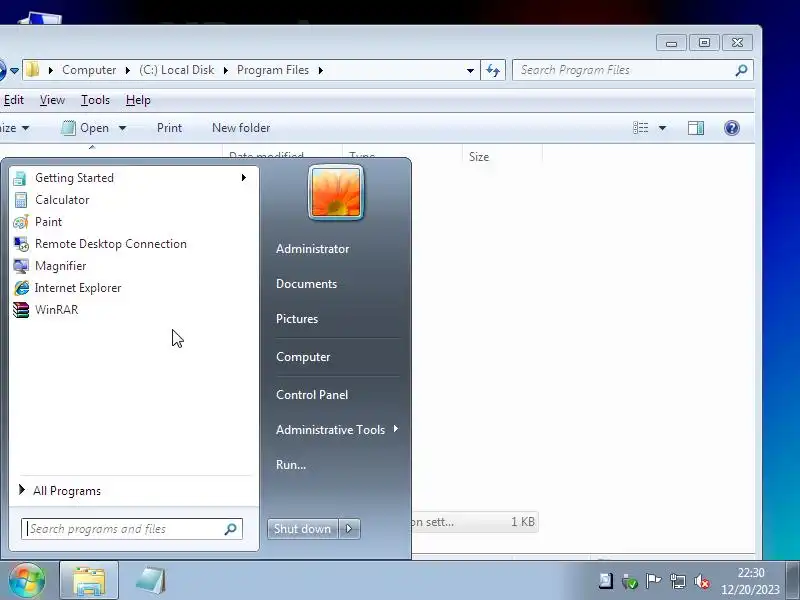This screenshot has width=800, height=600.
Task: Click the user account picture
Action: point(336,192)
